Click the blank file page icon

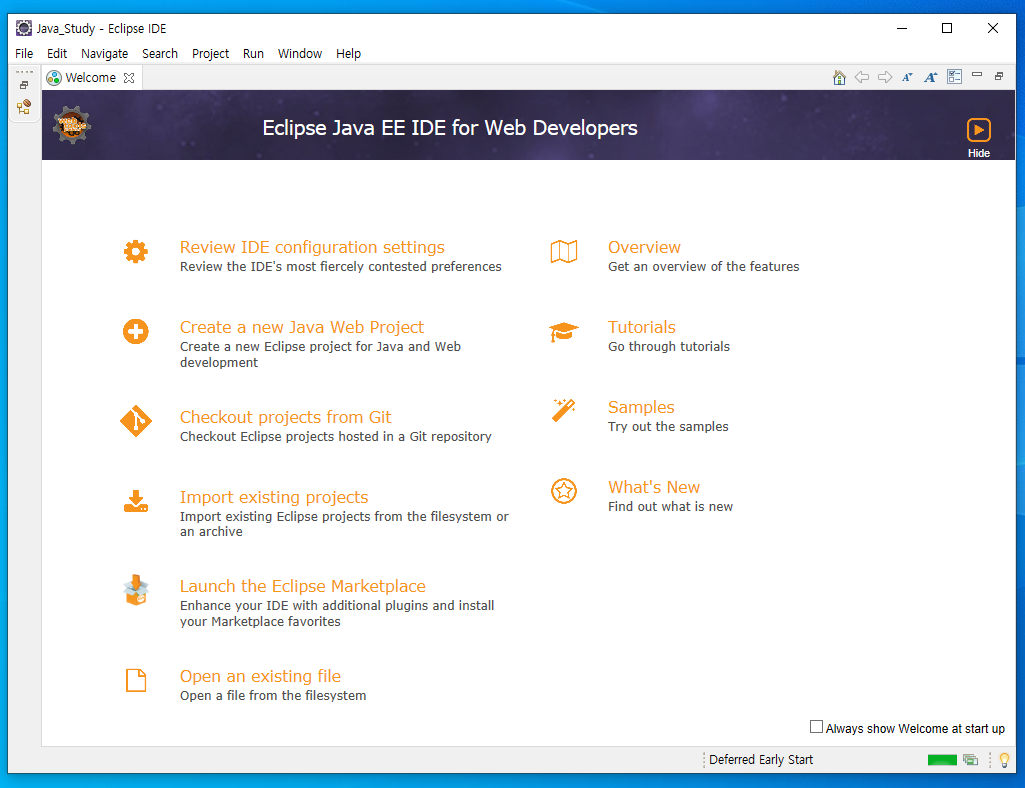point(136,680)
